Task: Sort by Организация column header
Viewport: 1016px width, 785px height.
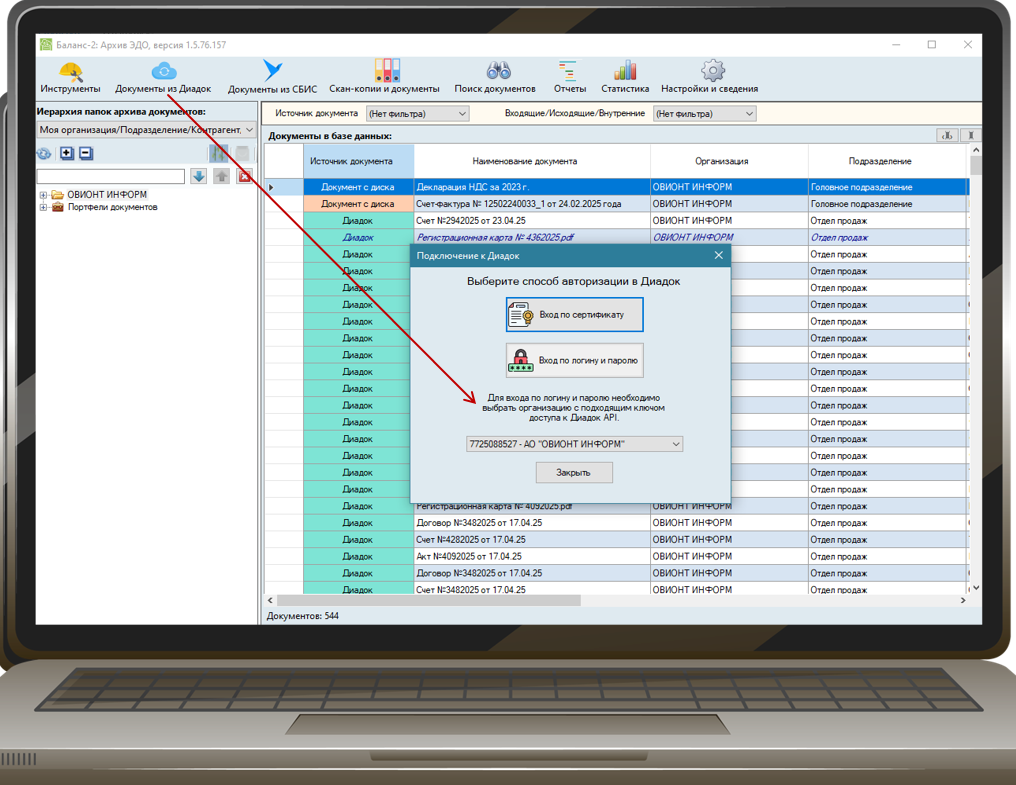Action: click(x=729, y=161)
